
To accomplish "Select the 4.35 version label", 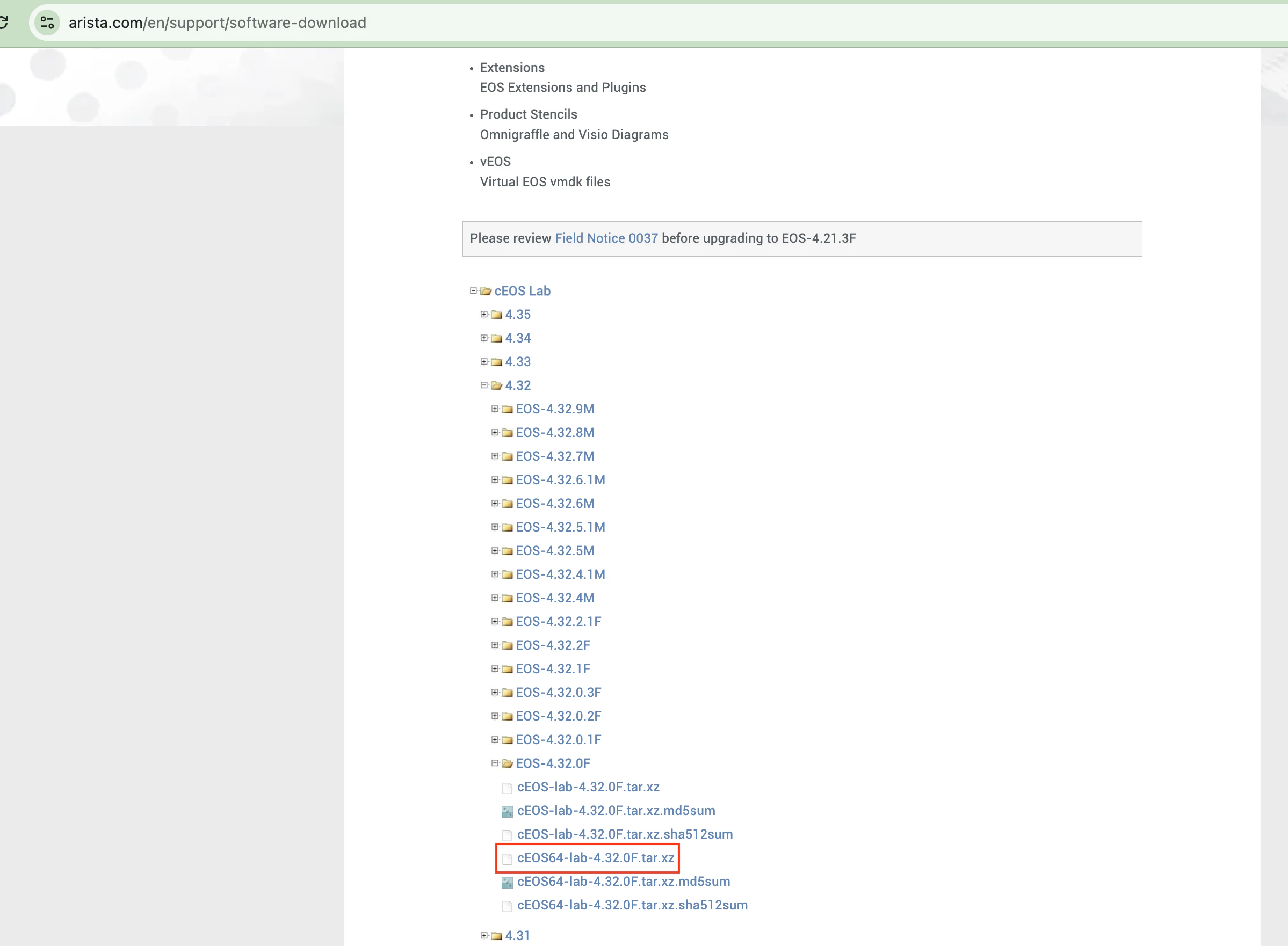I will (x=518, y=315).
